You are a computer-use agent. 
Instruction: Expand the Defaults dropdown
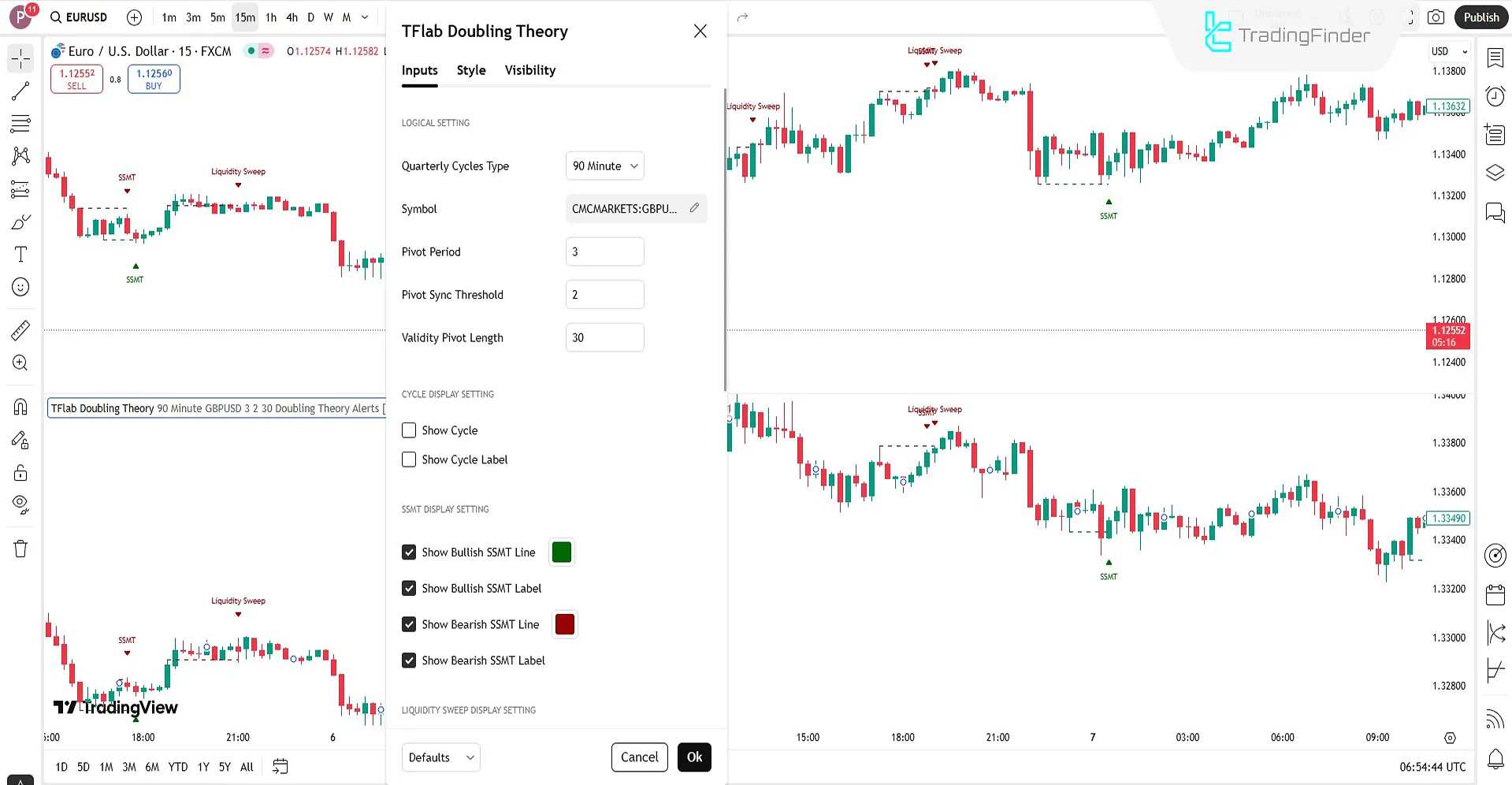coord(440,757)
